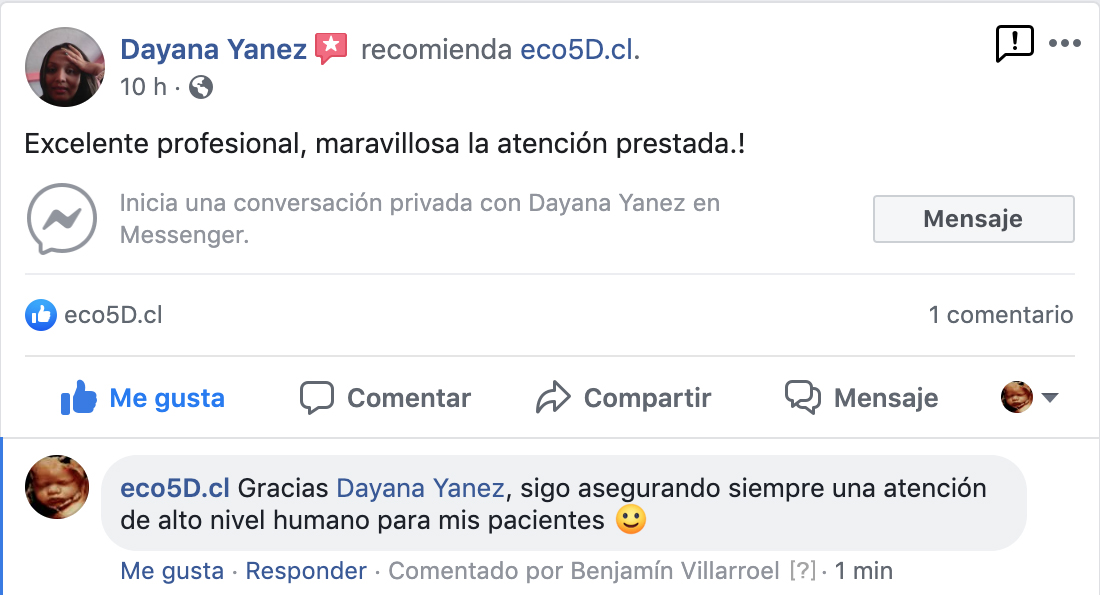Open Mensaje in the post action bar
This screenshot has height=595, width=1100.
861,397
